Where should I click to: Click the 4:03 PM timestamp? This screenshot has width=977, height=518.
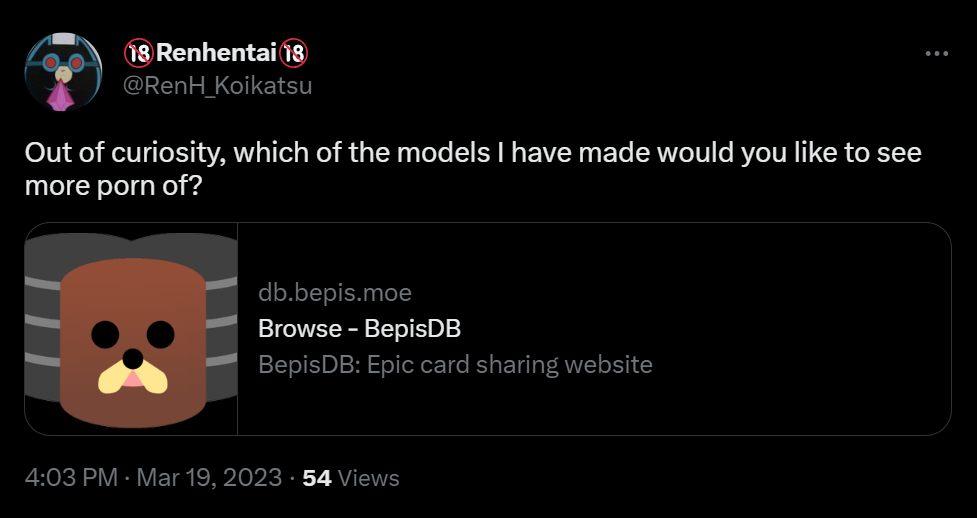71,478
